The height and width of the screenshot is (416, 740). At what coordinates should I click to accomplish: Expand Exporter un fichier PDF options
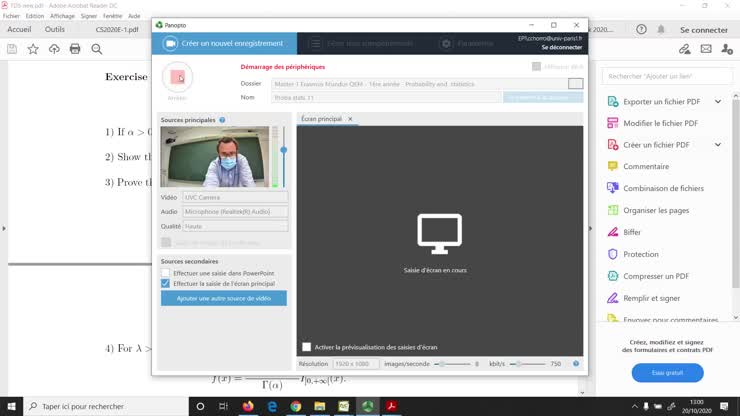(x=717, y=101)
